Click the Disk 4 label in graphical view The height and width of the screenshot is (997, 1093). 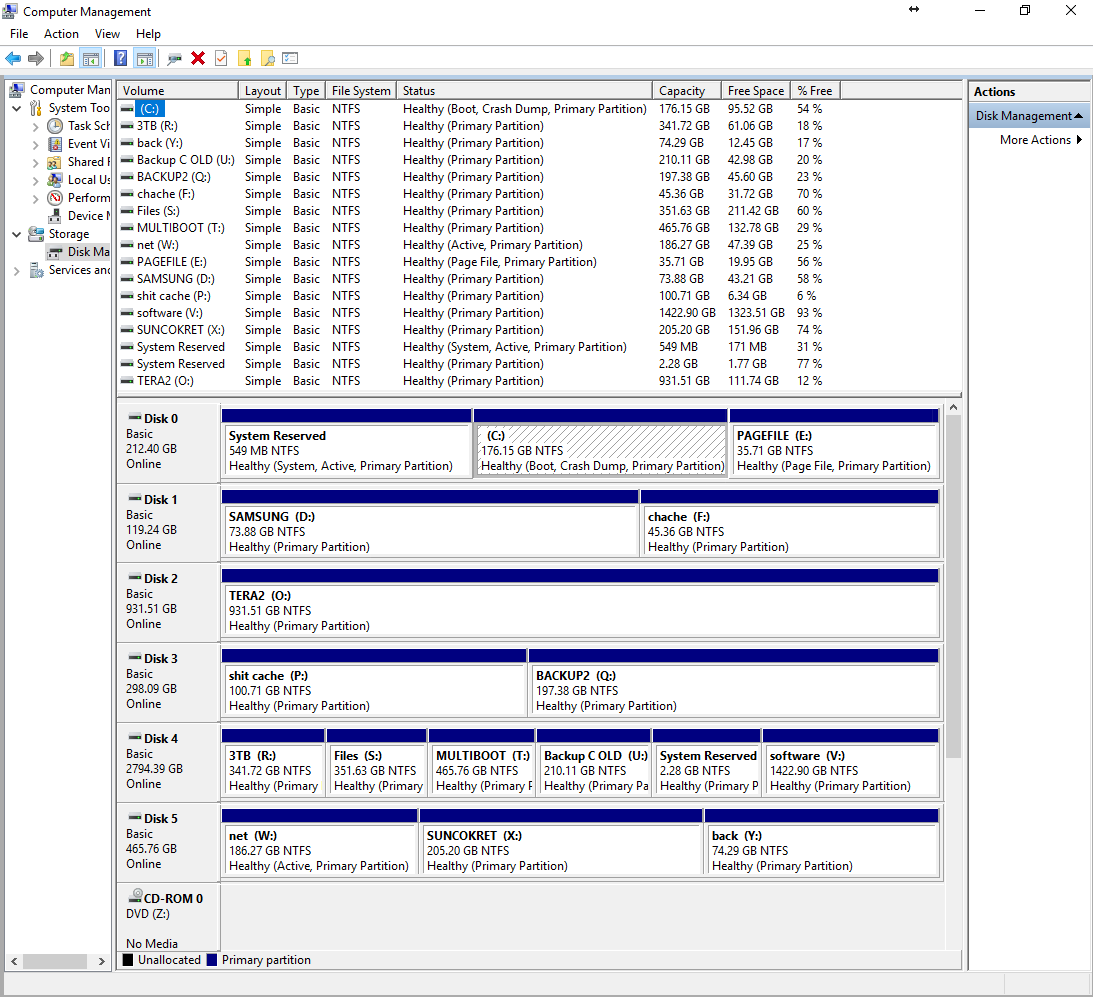(x=161, y=738)
